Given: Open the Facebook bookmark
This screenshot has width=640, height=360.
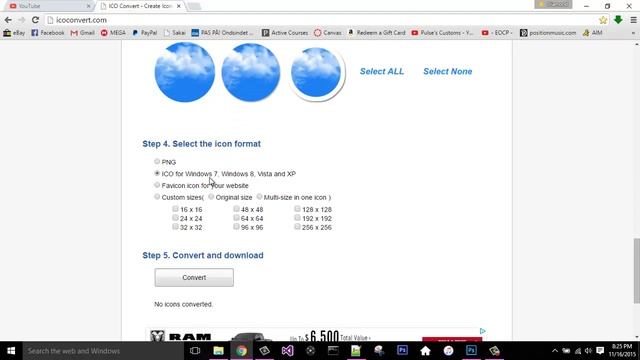Looking at the screenshot, I should [x=48, y=33].
